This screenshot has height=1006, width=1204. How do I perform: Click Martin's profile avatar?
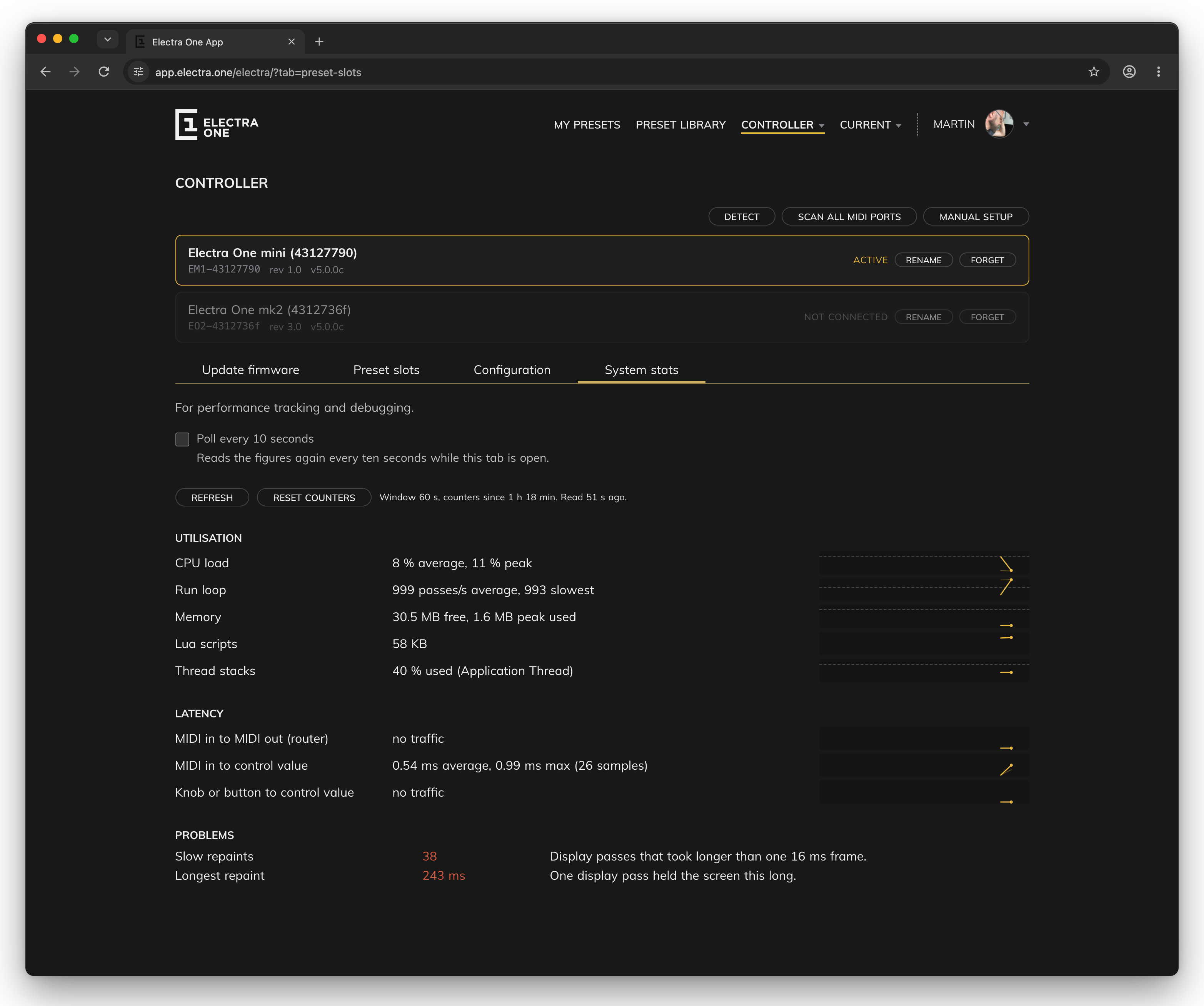999,124
